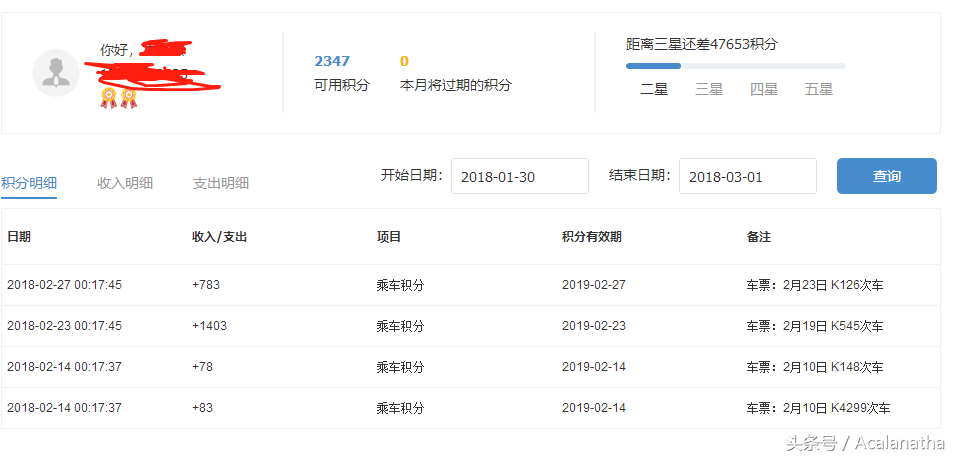Open the 收入明细 tab
The image size is (956, 458).
(125, 183)
